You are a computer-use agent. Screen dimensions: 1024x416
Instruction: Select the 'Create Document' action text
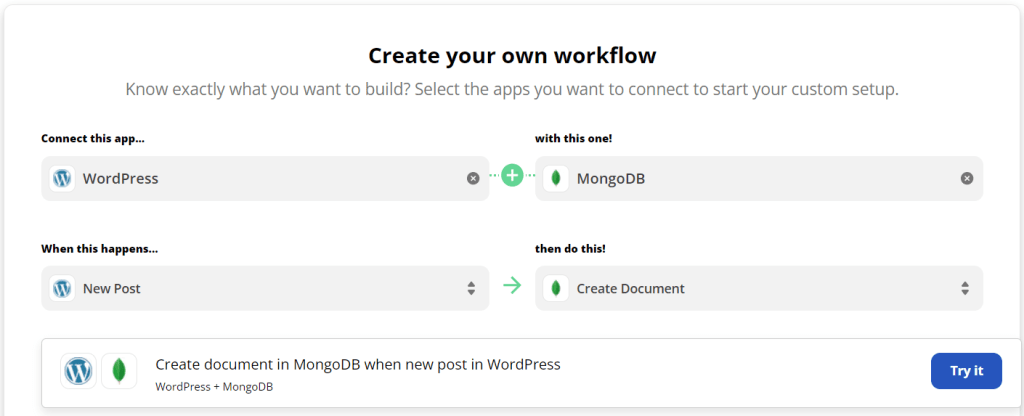[x=631, y=288]
